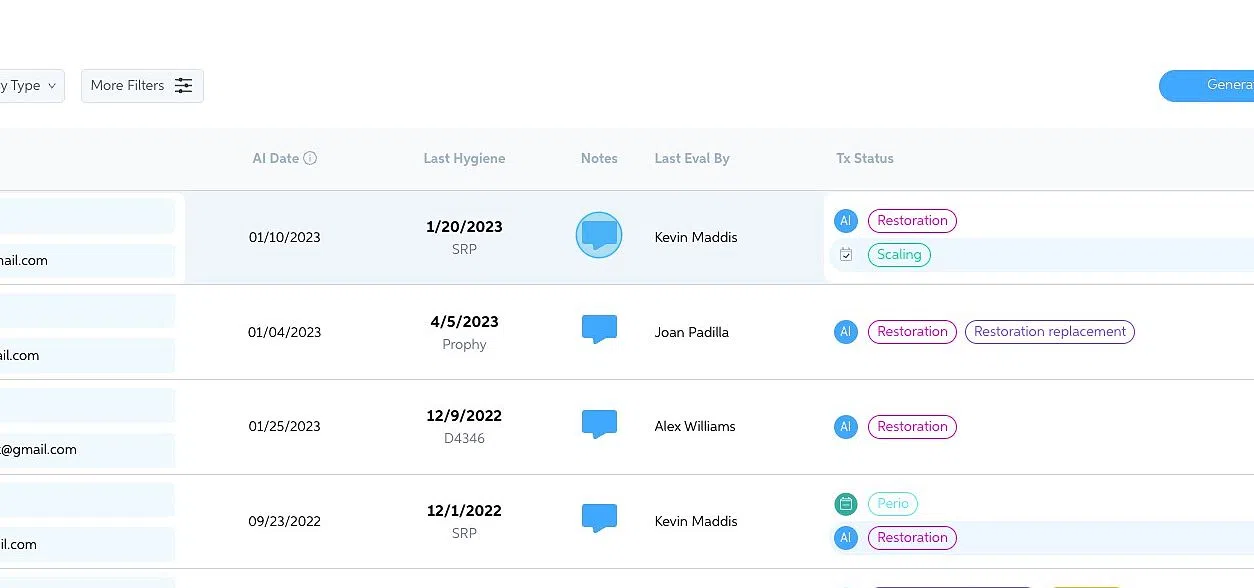Click AI date 01/04/2023
This screenshot has height=588, width=1254.
[x=285, y=332]
